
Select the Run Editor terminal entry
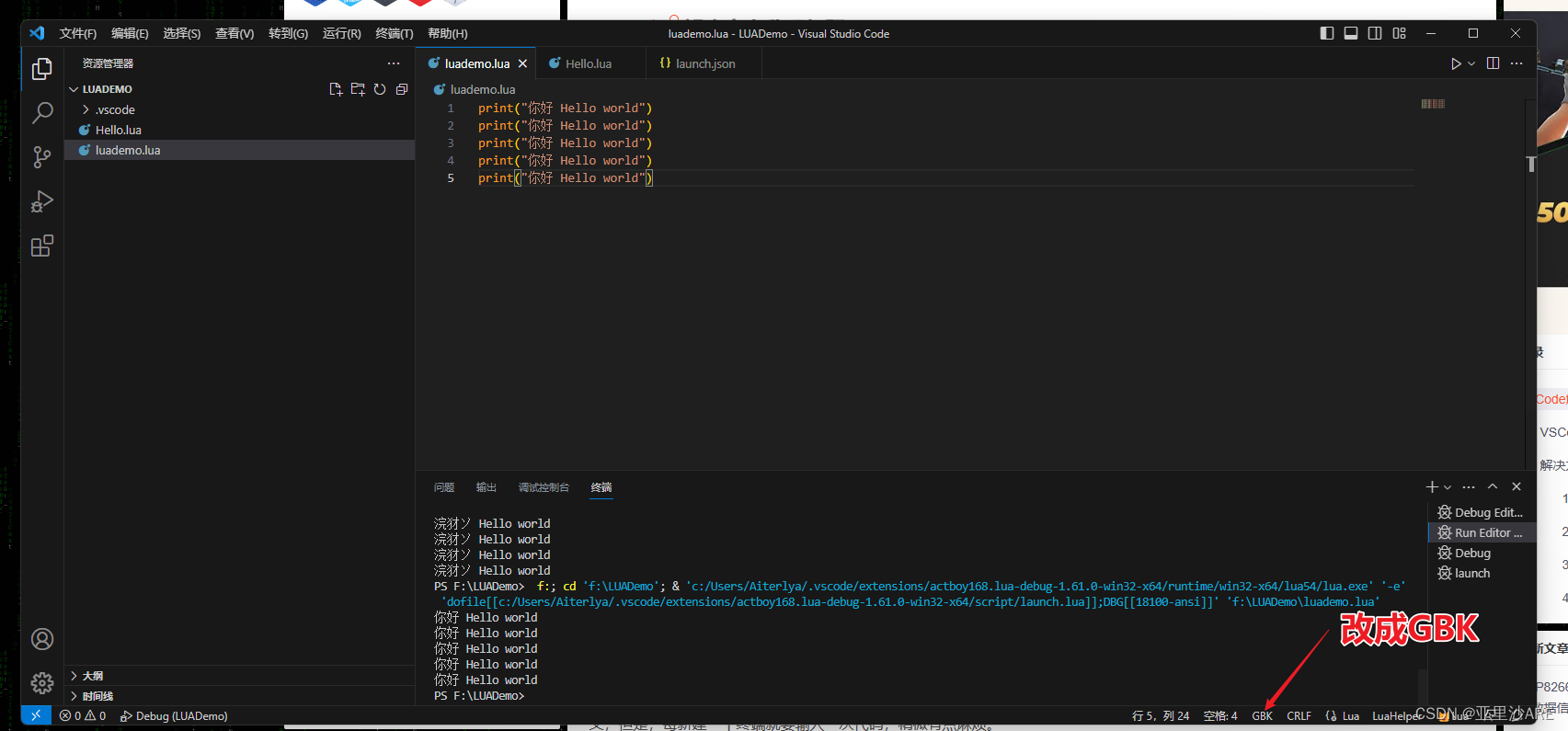tap(1482, 532)
